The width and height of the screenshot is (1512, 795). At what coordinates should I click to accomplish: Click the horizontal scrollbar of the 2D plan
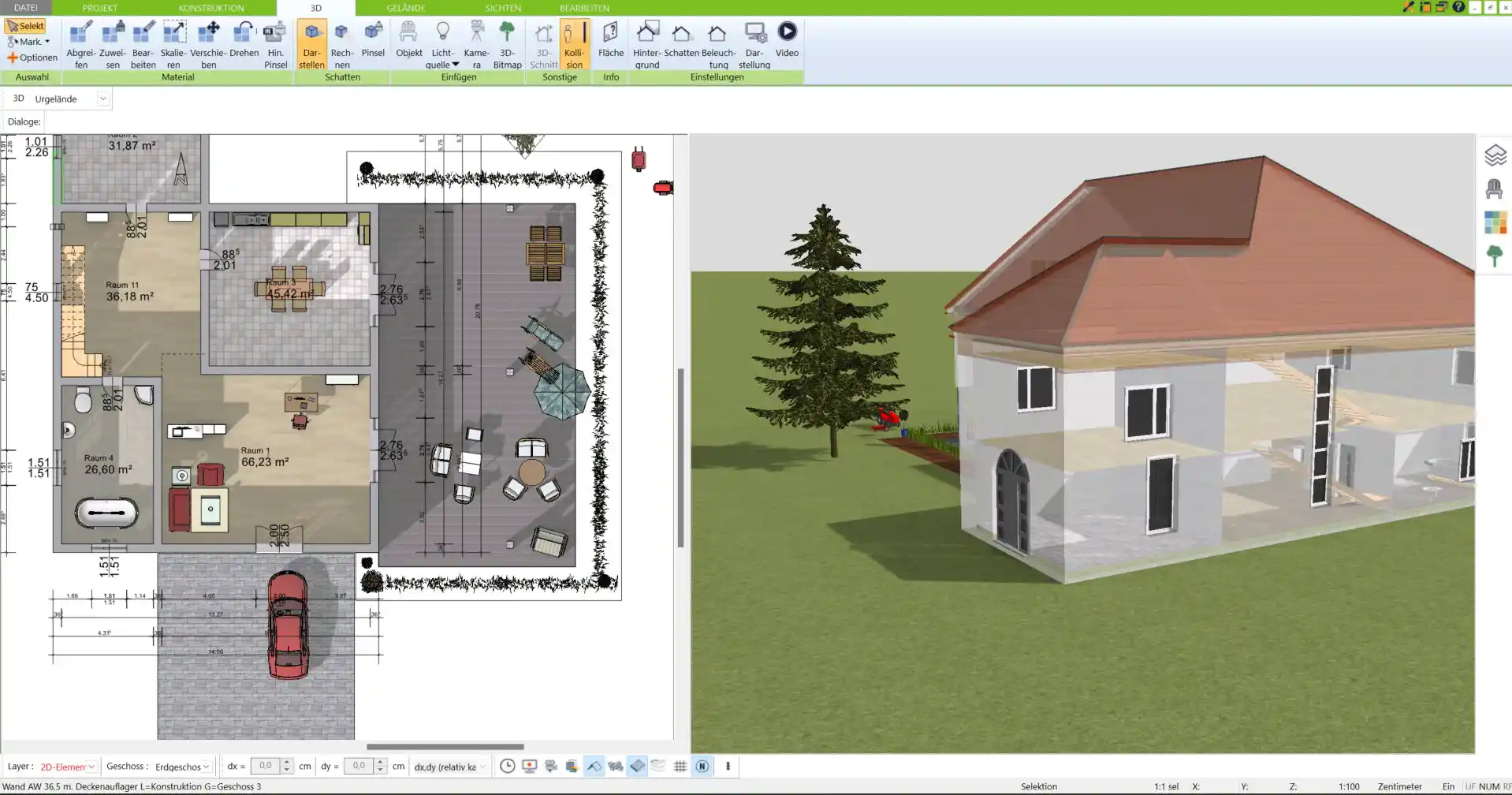445,746
